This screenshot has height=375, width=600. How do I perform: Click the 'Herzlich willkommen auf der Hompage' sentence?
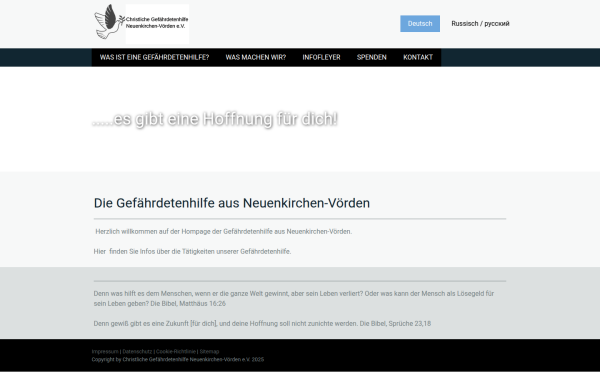click(x=223, y=232)
